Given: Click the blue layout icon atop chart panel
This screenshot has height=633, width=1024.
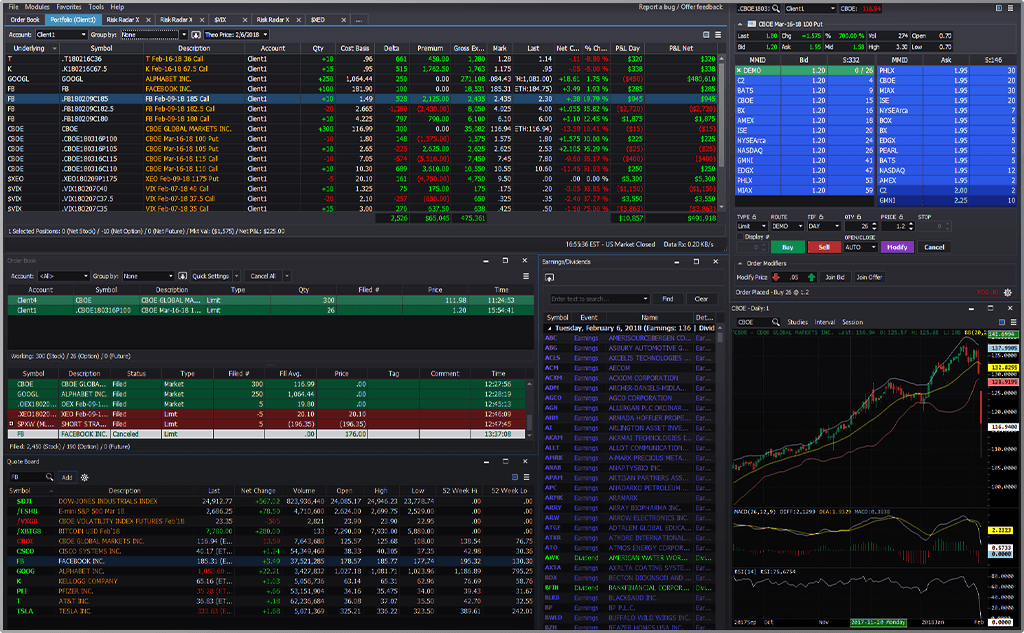Looking at the screenshot, I should pyautogui.click(x=1000, y=322).
